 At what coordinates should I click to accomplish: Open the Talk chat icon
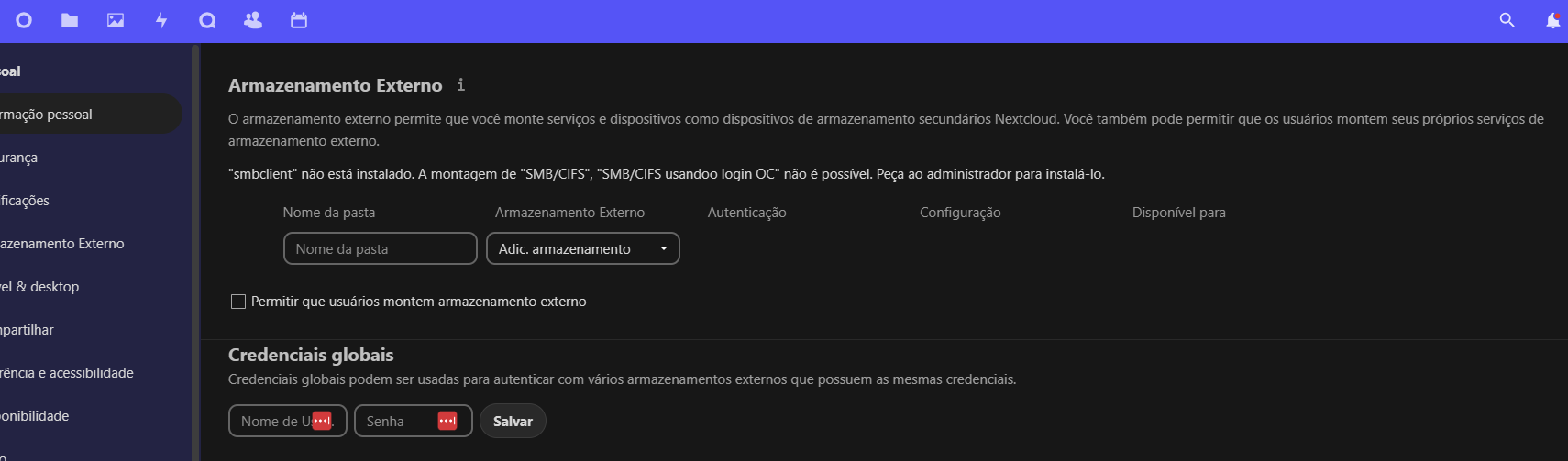point(207,20)
